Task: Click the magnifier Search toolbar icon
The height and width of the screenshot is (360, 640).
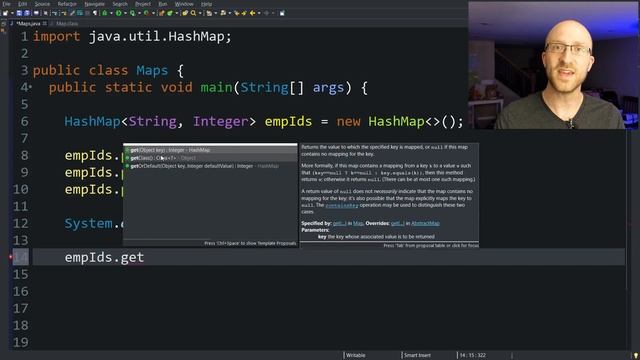Action: click(193, 13)
